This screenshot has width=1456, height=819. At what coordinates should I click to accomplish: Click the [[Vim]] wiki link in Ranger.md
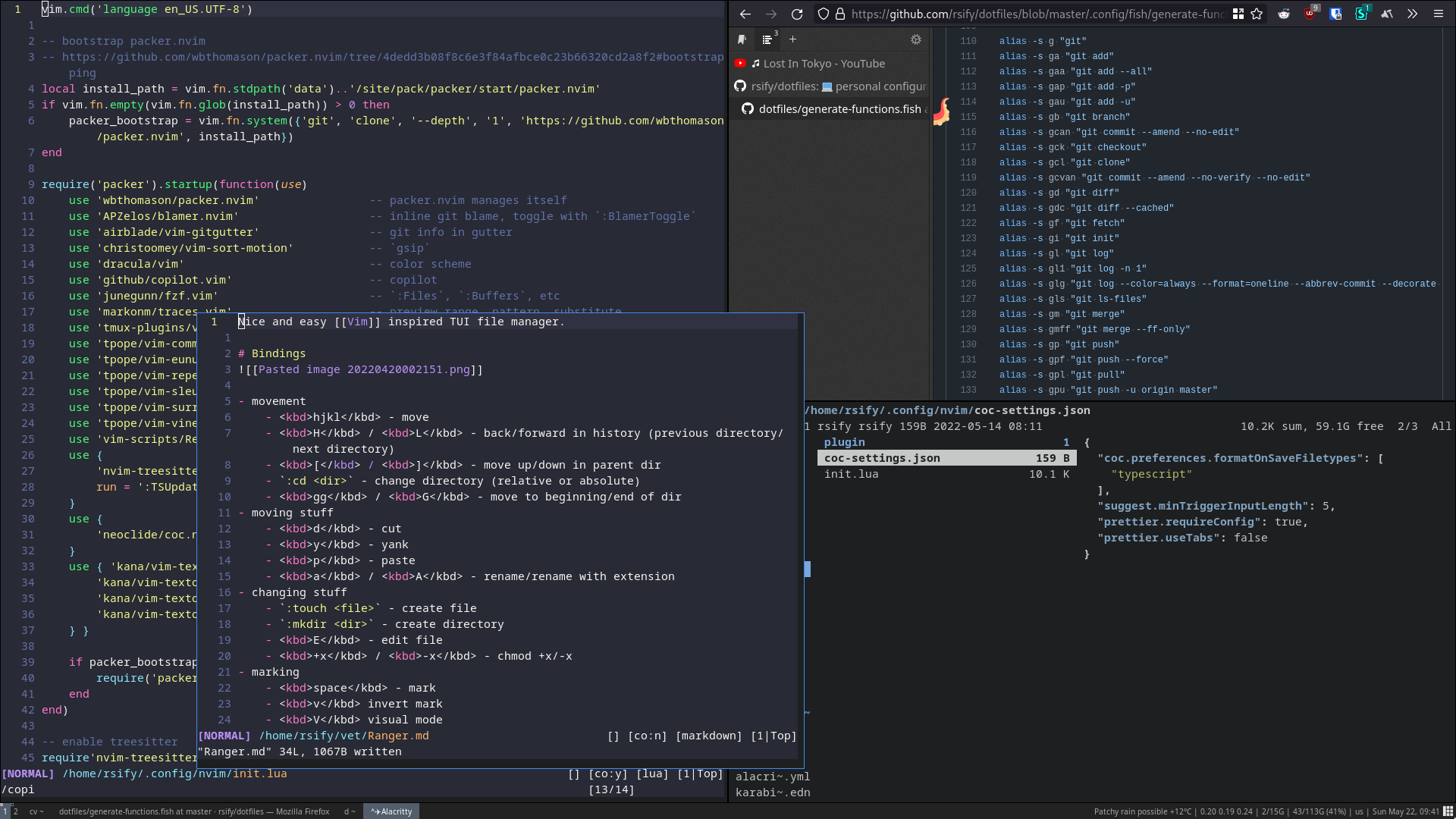tap(357, 322)
